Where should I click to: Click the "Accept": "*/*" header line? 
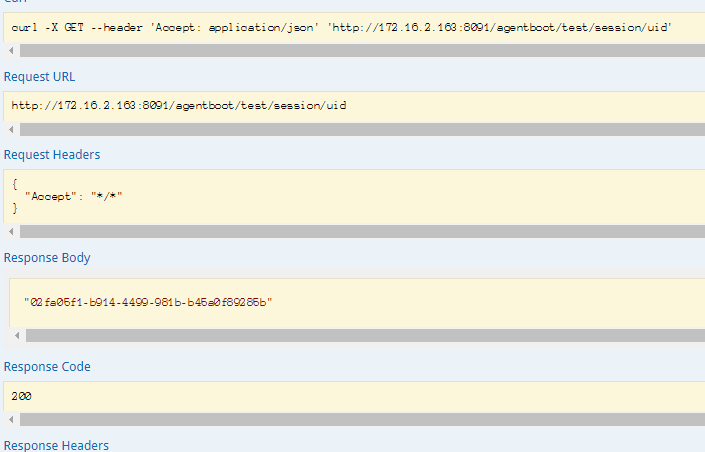[73, 197]
